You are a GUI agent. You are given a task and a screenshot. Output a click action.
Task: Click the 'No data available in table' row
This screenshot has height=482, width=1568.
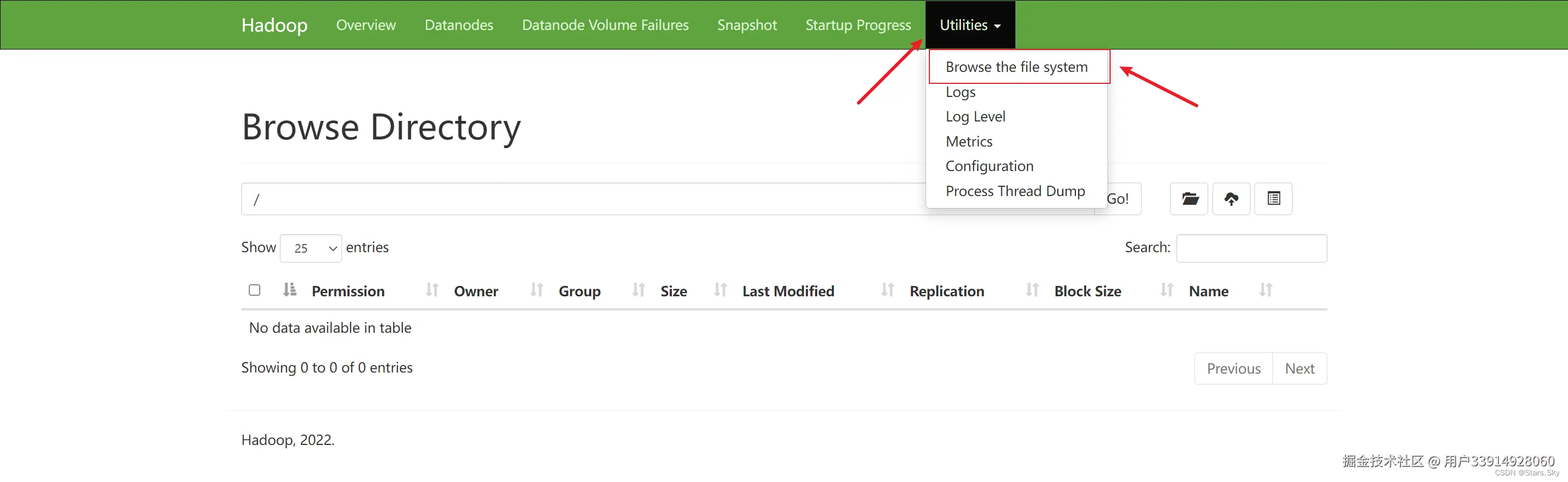[x=784, y=328]
